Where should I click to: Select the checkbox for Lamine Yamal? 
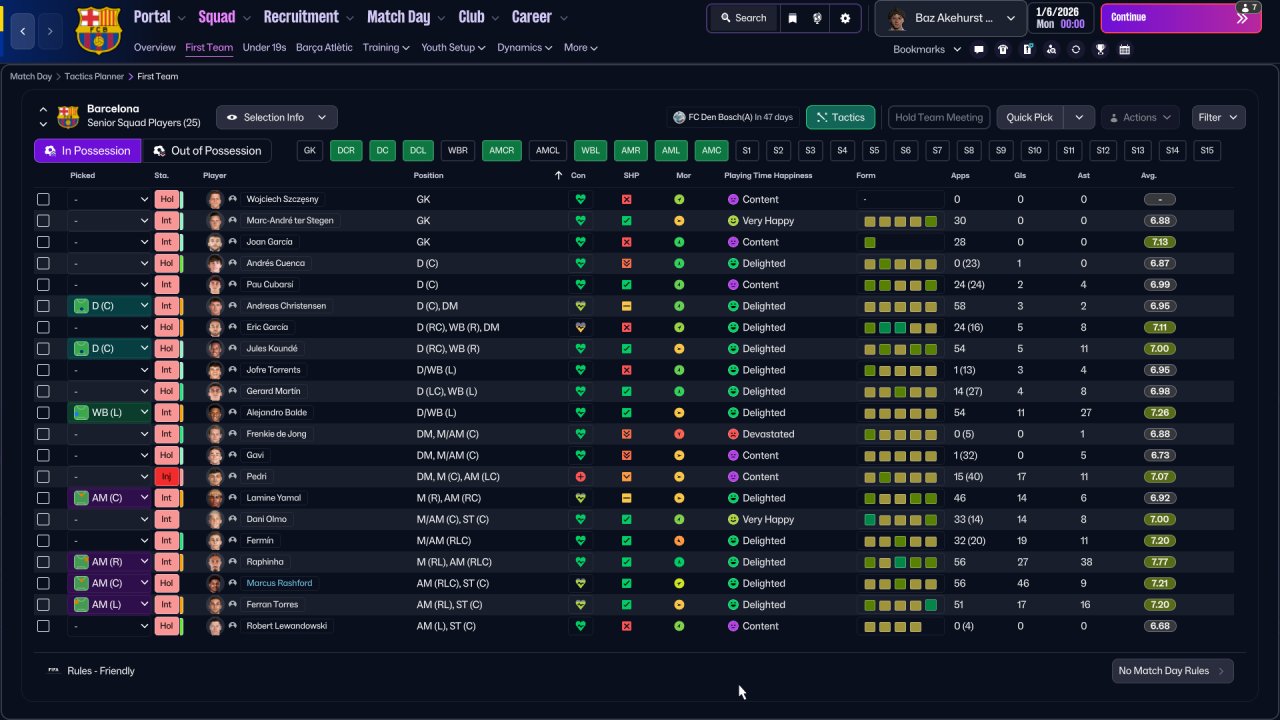pos(43,498)
